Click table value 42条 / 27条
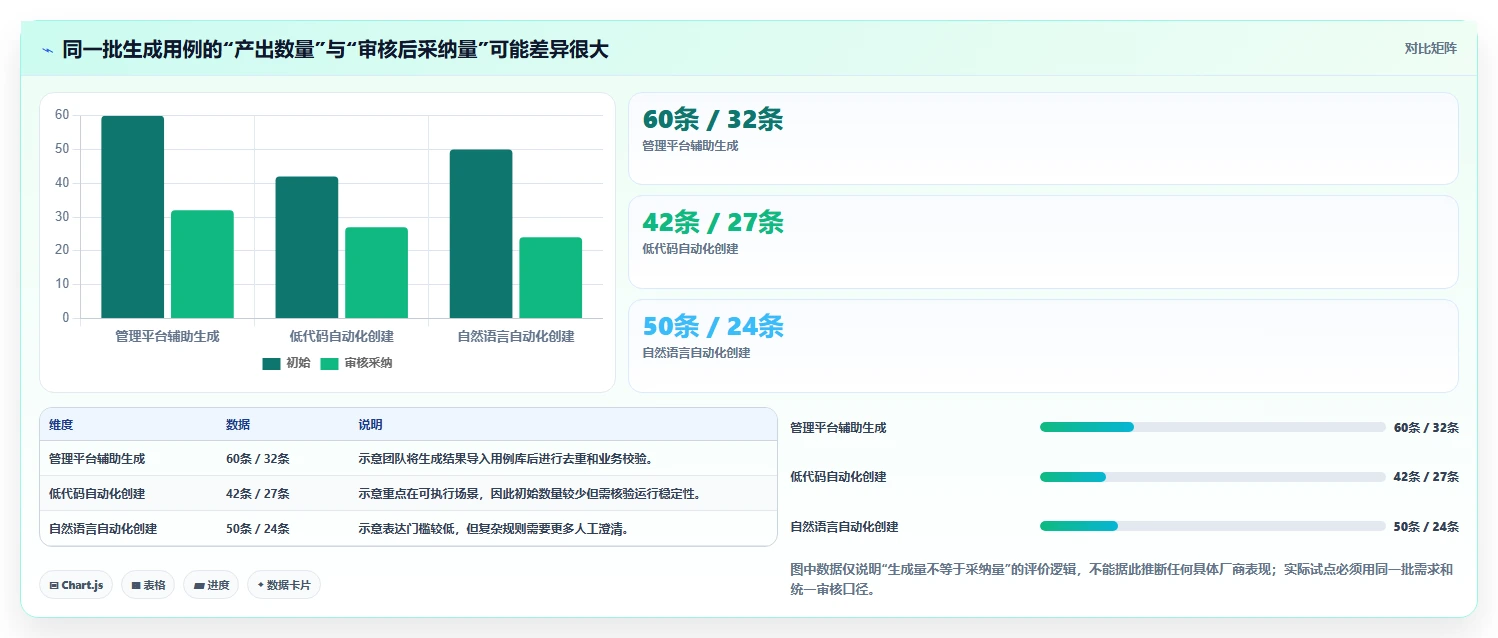This screenshot has height=638, width=1498. [x=258, y=494]
